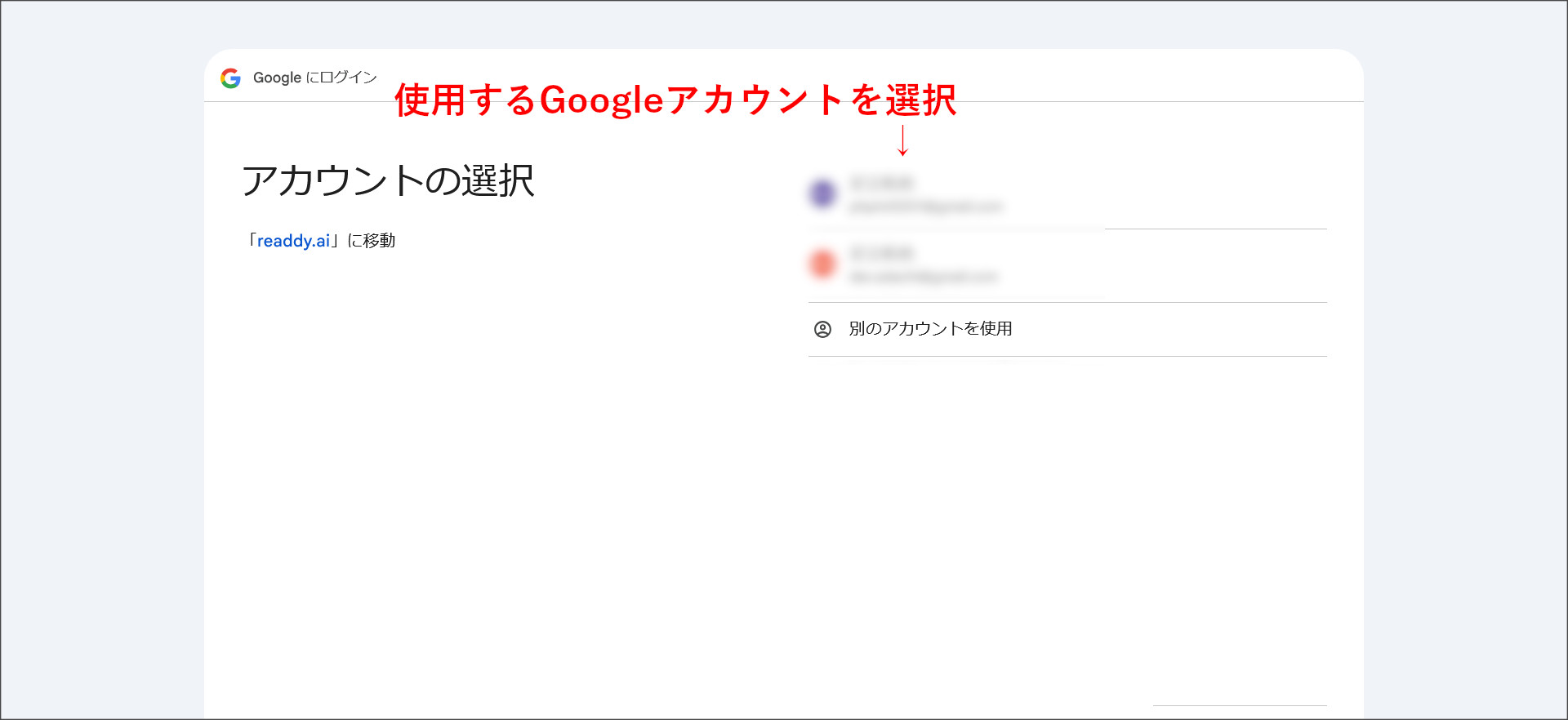Screen dimensions: 1568x720
Task: Pick the second account's blurred name
Action: pos(882,253)
